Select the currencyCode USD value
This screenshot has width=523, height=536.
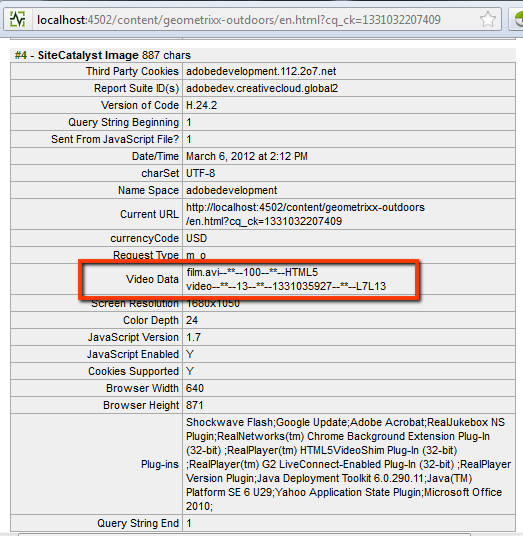[196, 238]
